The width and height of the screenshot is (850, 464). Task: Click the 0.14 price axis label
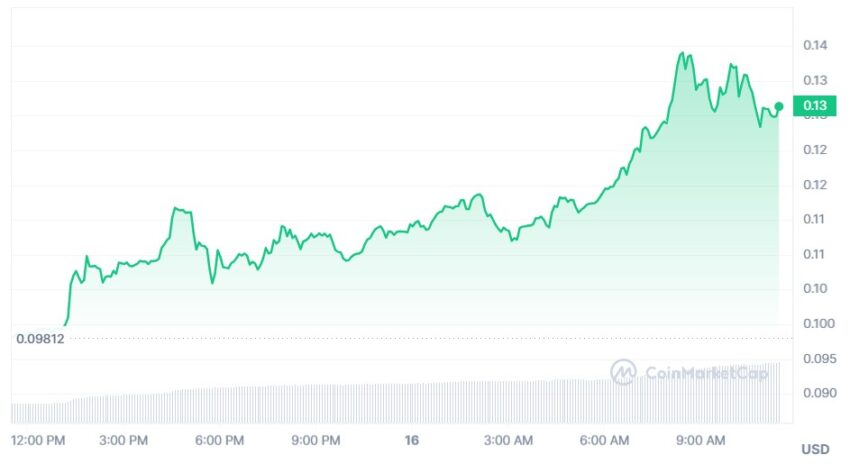point(815,45)
